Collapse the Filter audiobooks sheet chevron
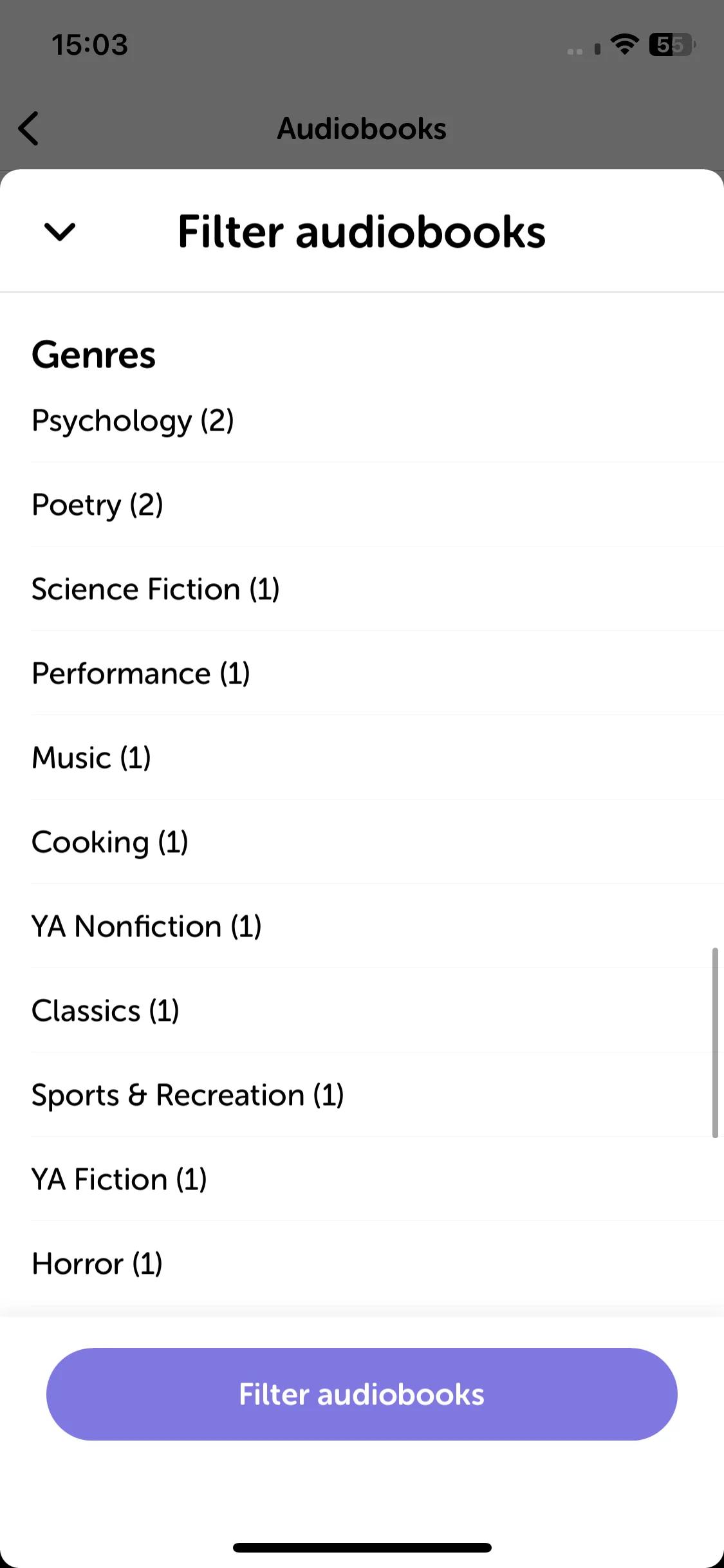 [x=60, y=232]
